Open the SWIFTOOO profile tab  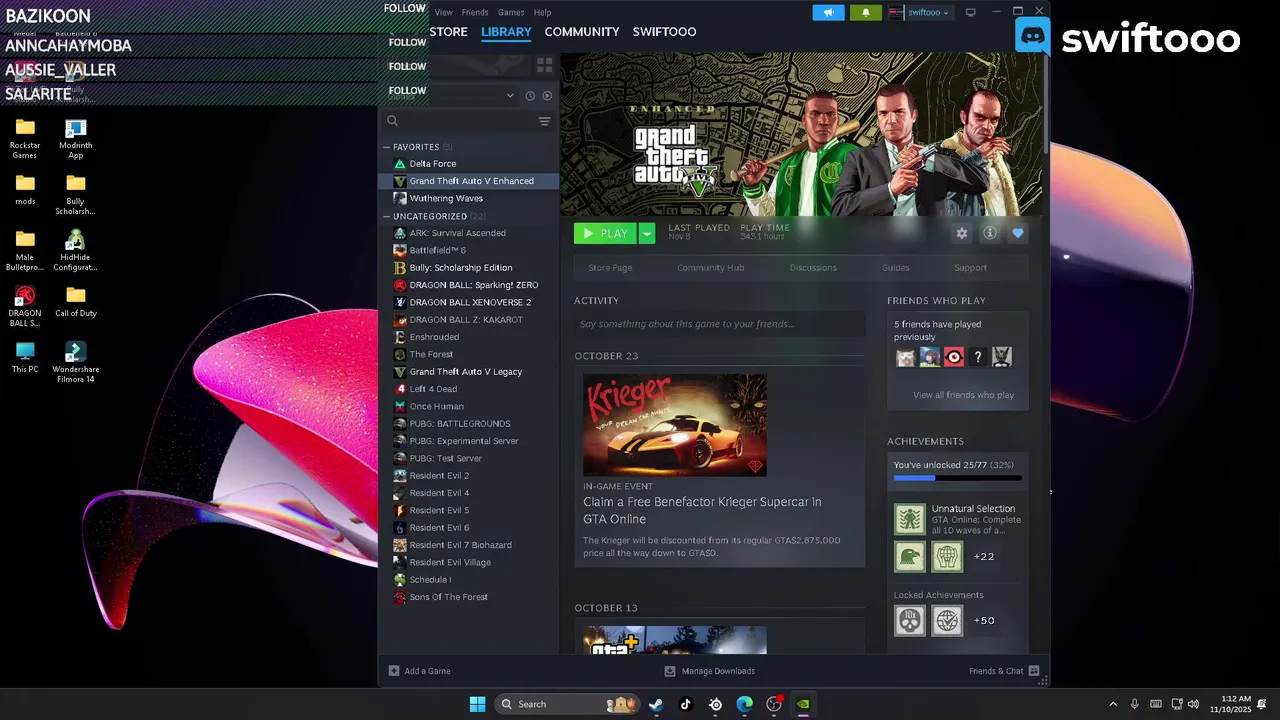pos(664,31)
